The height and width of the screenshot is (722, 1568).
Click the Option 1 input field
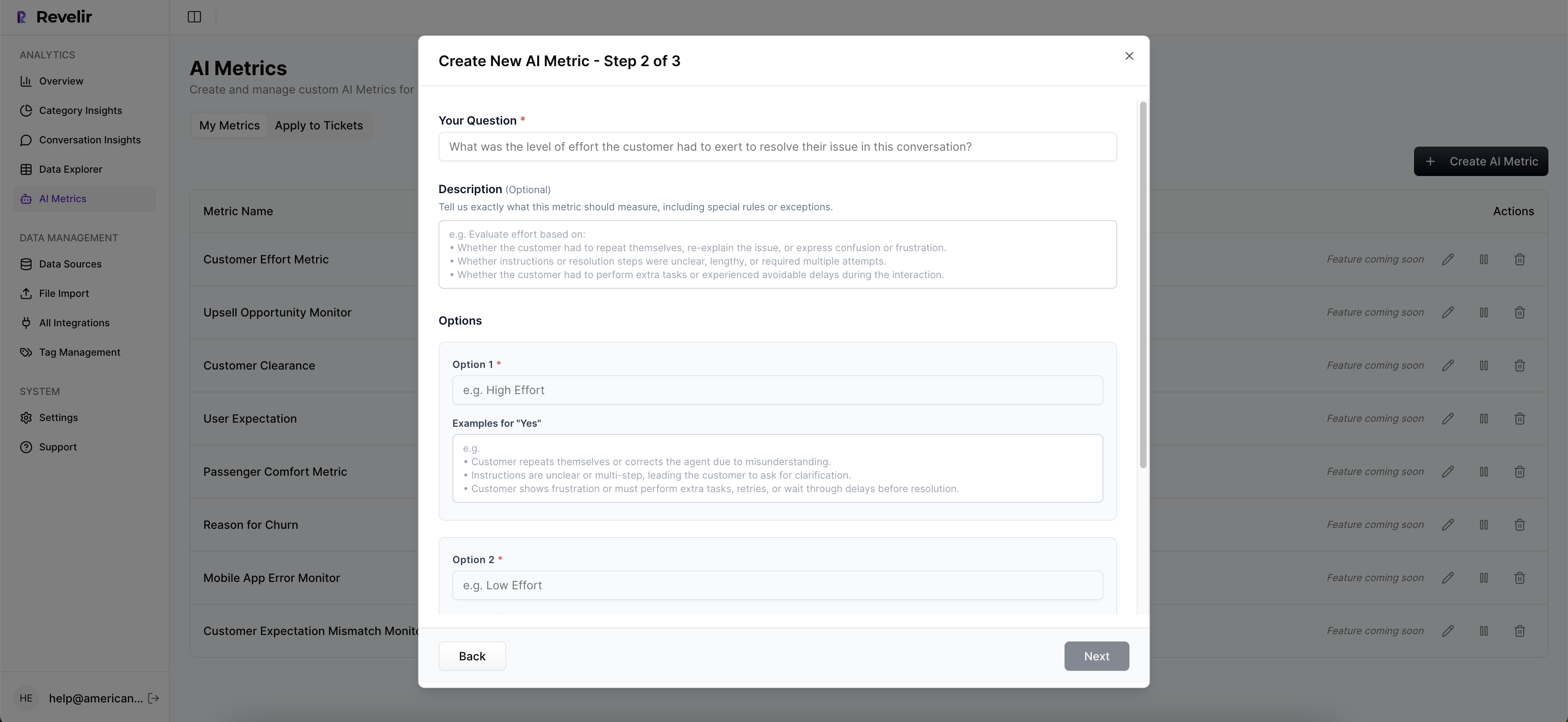pyautogui.click(x=777, y=390)
